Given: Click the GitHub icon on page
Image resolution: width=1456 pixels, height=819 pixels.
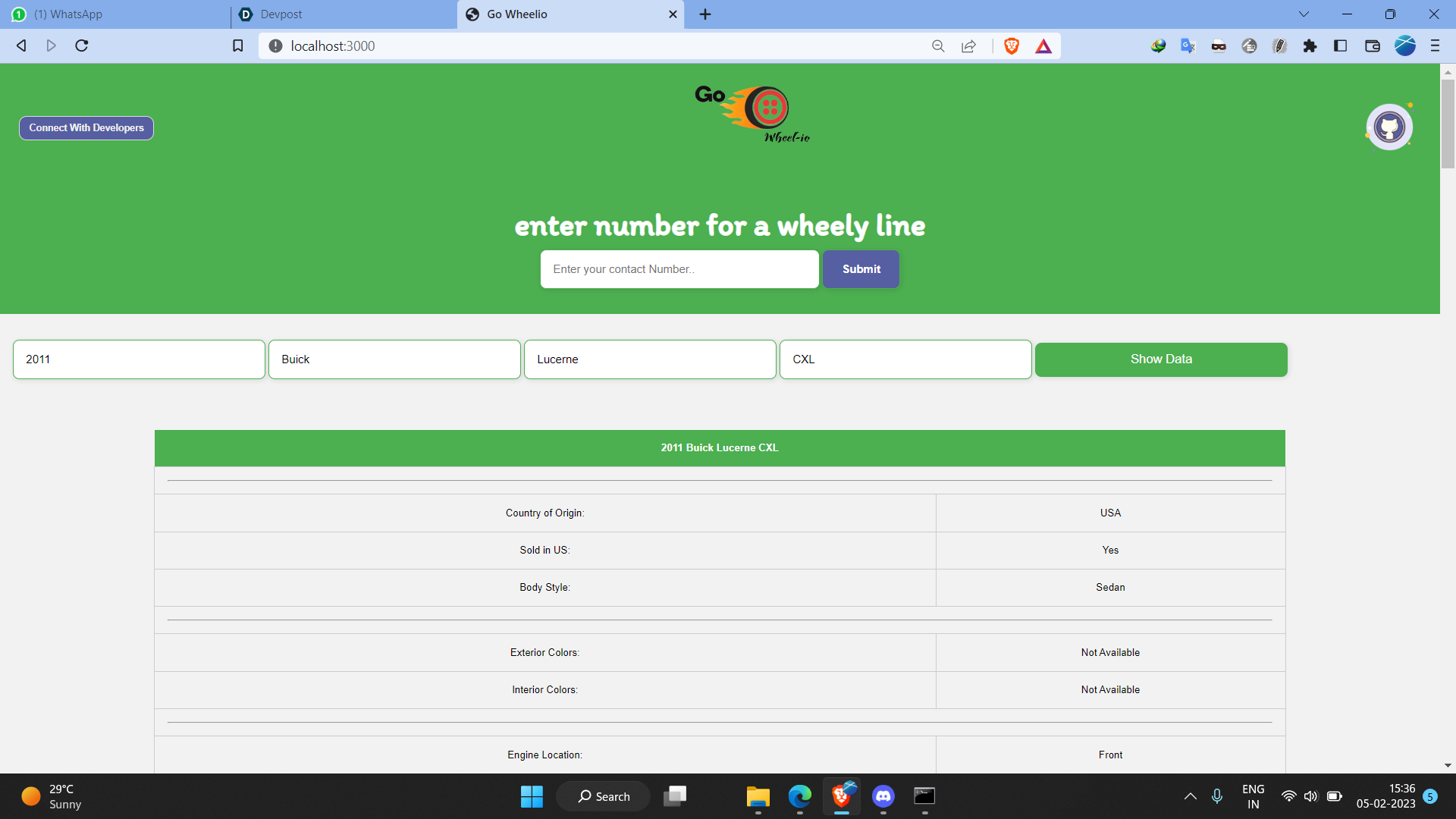Looking at the screenshot, I should tap(1389, 127).
